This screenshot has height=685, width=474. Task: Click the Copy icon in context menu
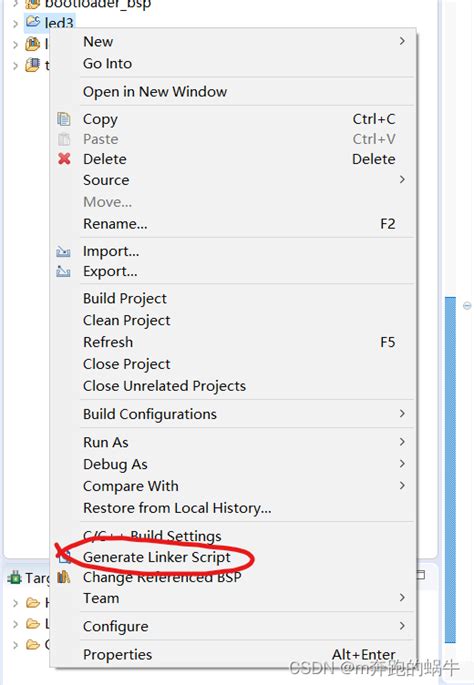coord(64,119)
